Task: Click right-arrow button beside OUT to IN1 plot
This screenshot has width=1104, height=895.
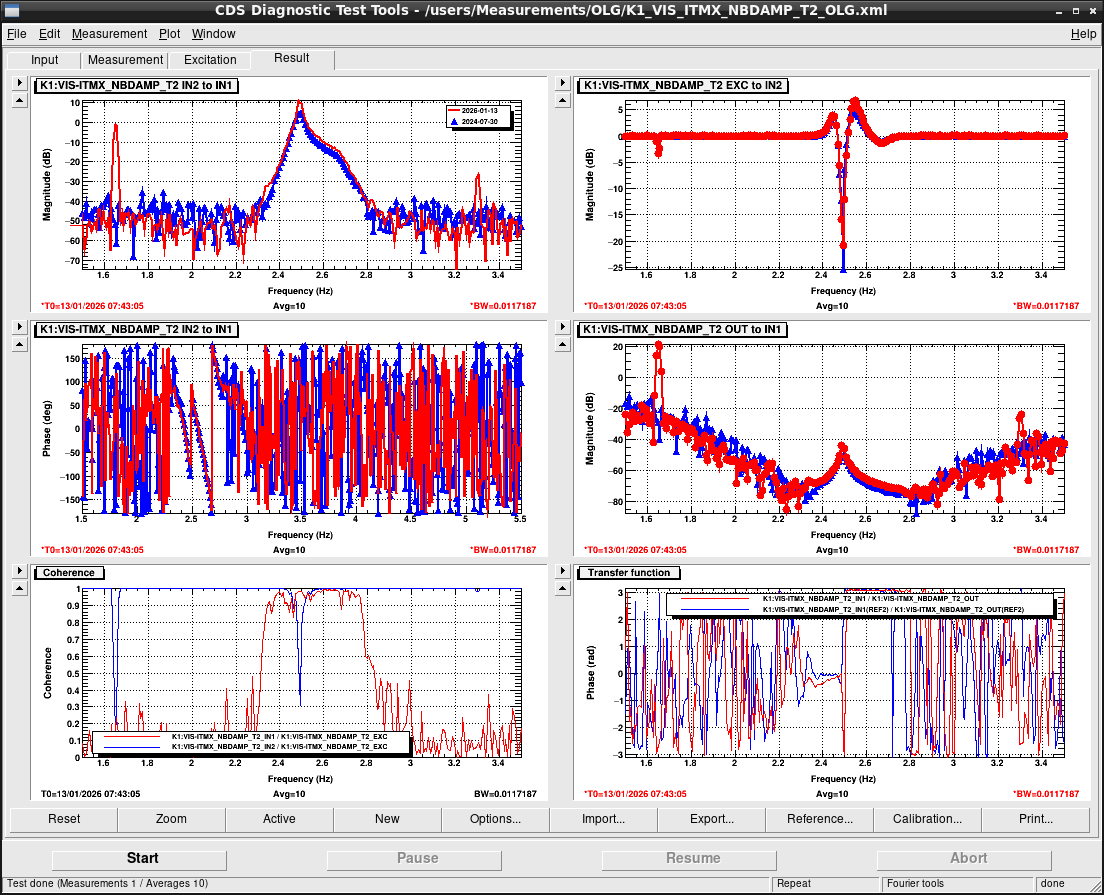Action: [563, 328]
